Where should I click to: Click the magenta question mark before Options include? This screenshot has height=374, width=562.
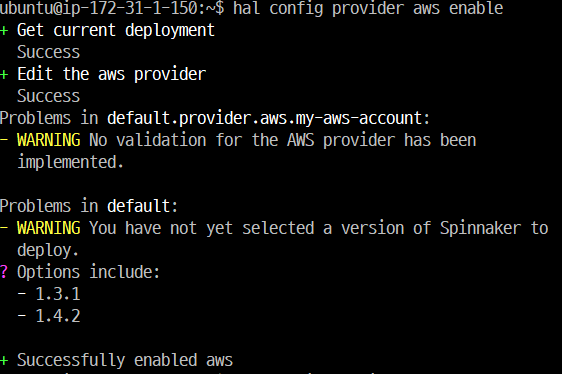click(4, 272)
